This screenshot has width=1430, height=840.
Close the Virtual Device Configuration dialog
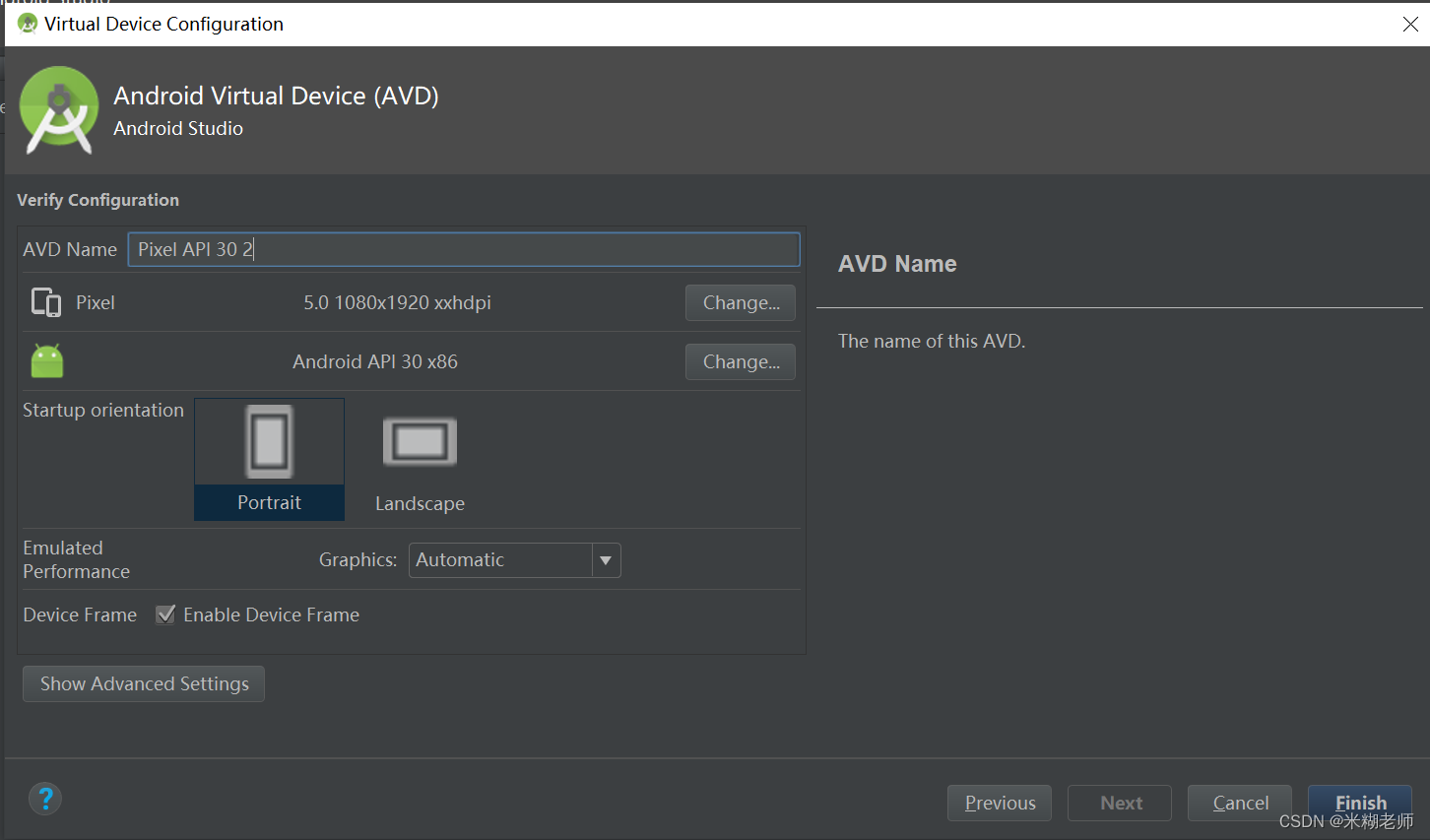tap(1410, 25)
